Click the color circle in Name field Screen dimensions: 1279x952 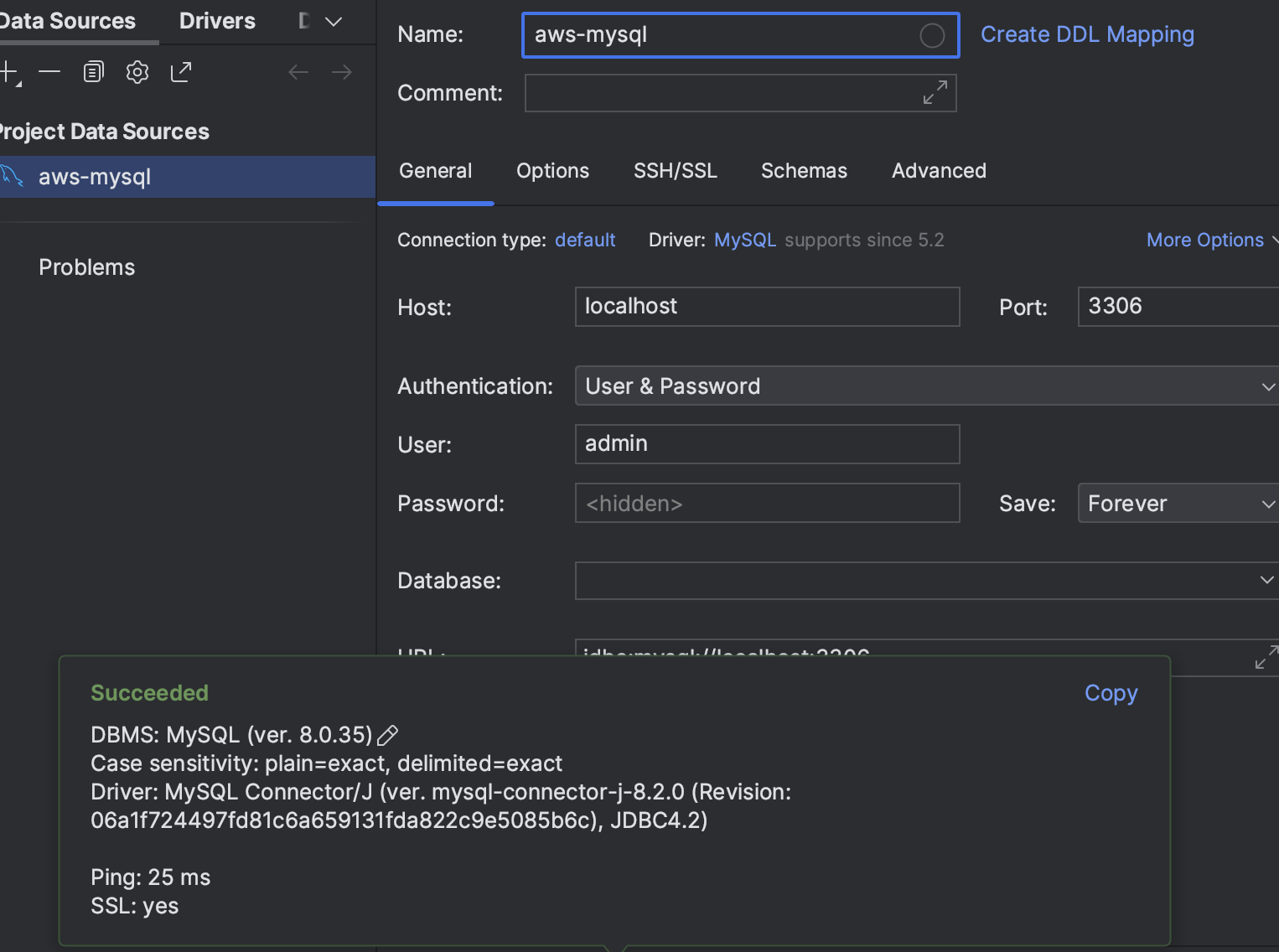[932, 35]
